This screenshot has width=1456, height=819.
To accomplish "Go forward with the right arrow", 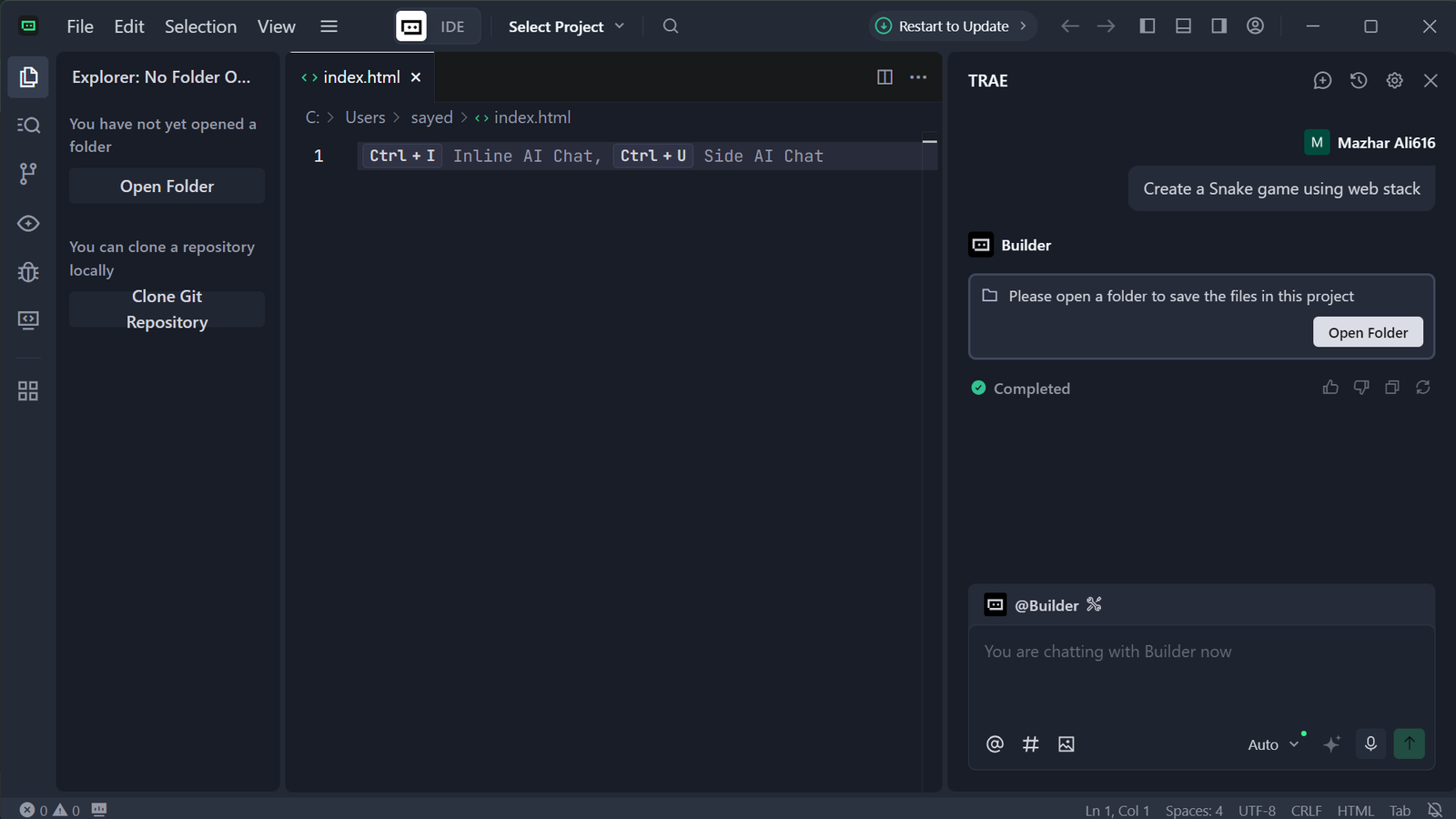I will (x=1106, y=26).
